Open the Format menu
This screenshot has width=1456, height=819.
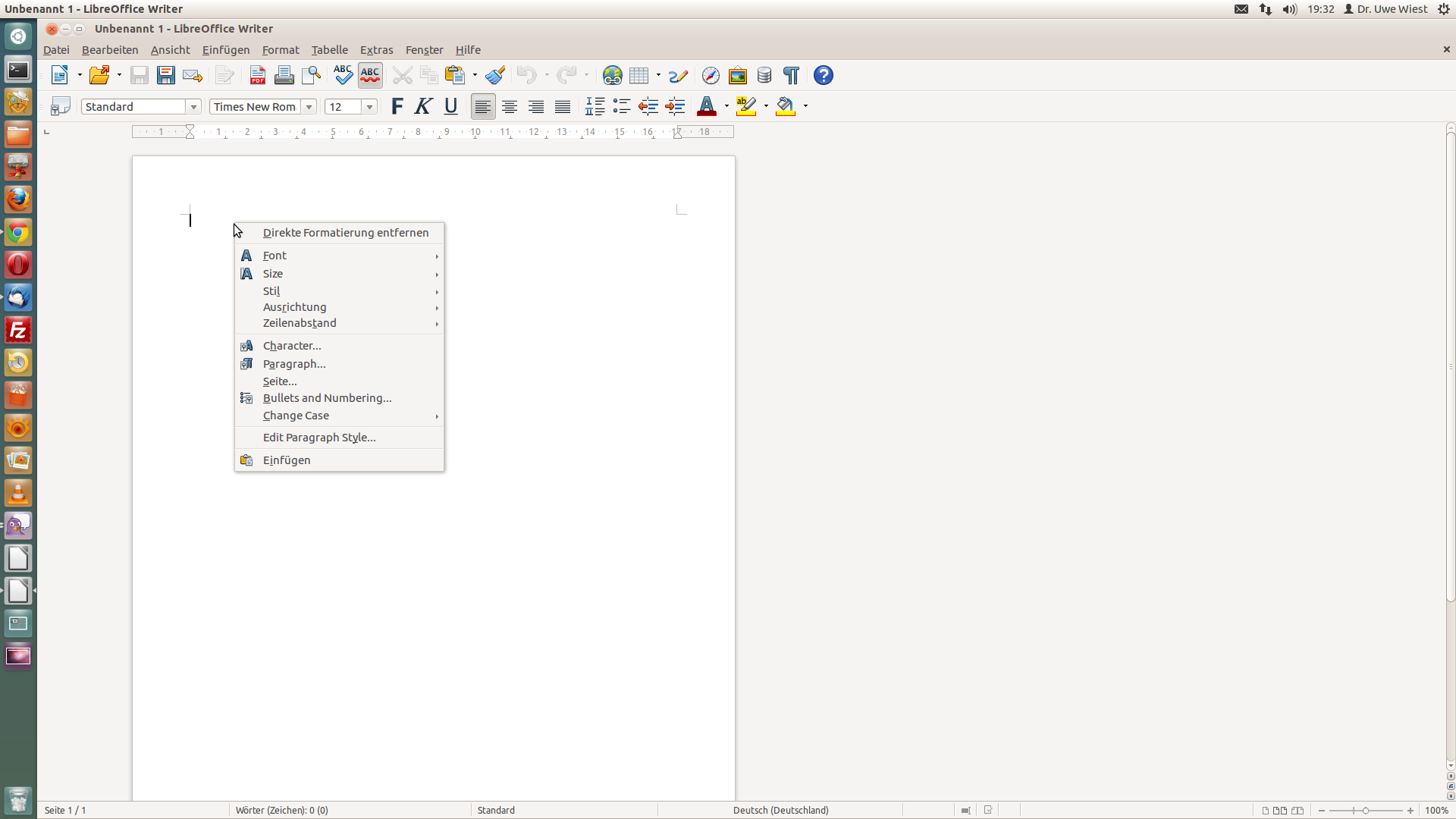[281, 50]
